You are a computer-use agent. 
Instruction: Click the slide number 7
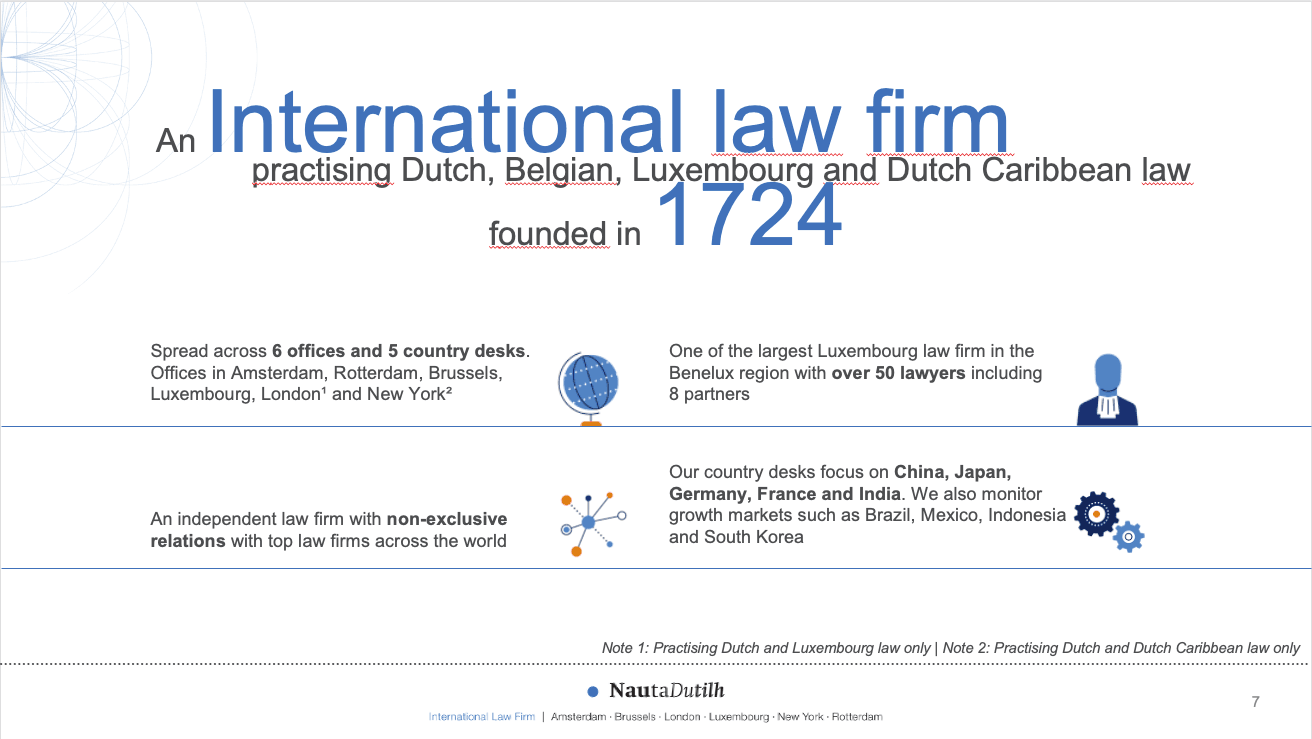click(x=1255, y=701)
